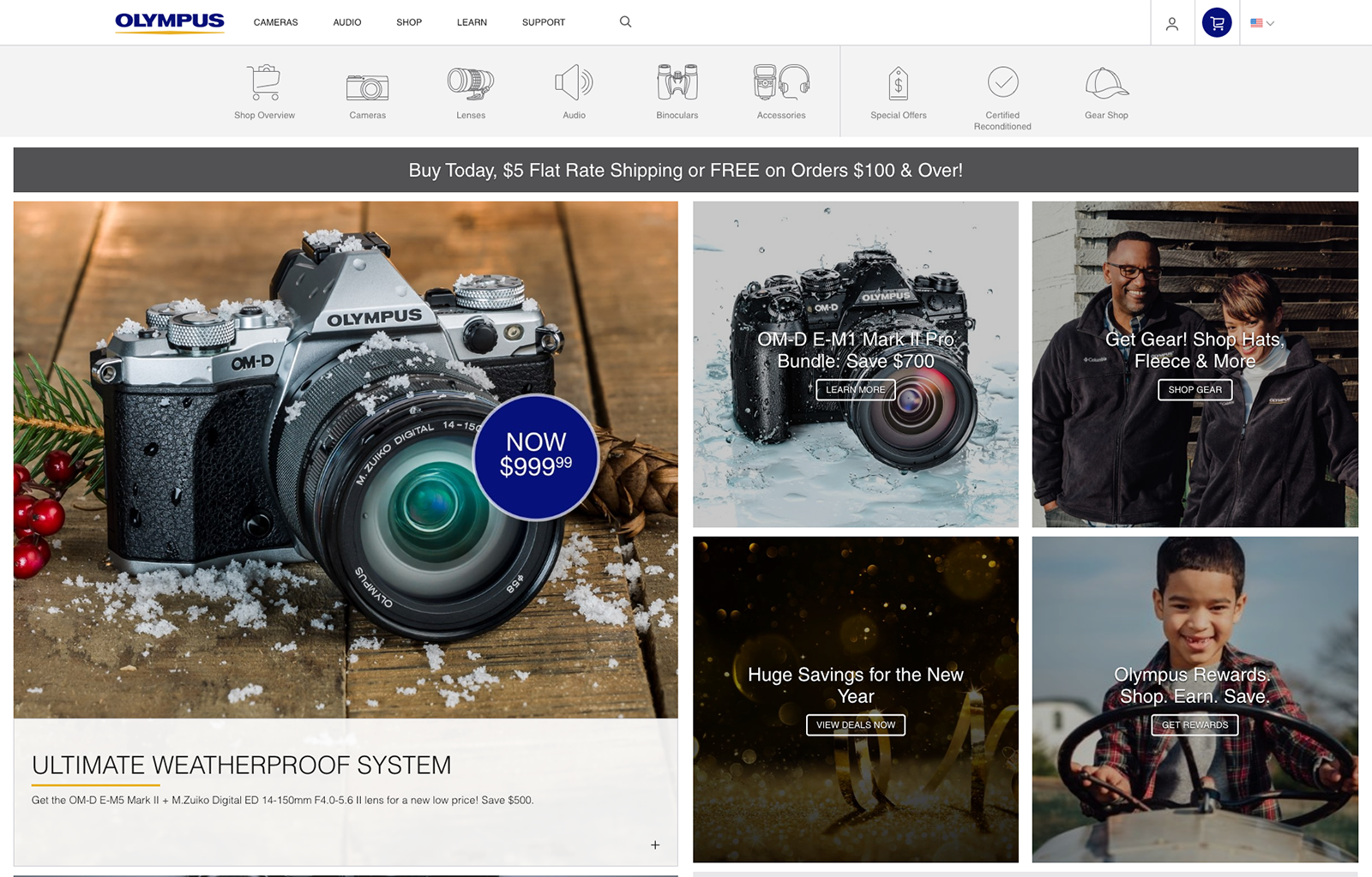Click the Get Rewards button

[x=1195, y=724]
